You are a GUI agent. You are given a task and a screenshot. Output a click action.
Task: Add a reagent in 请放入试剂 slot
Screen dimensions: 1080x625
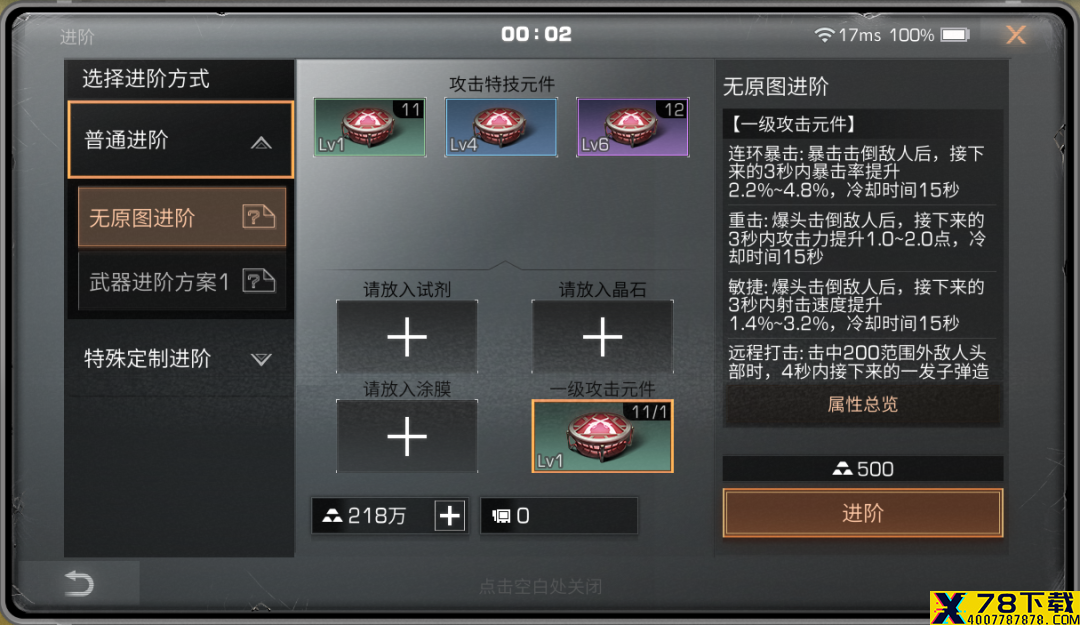tap(407, 337)
